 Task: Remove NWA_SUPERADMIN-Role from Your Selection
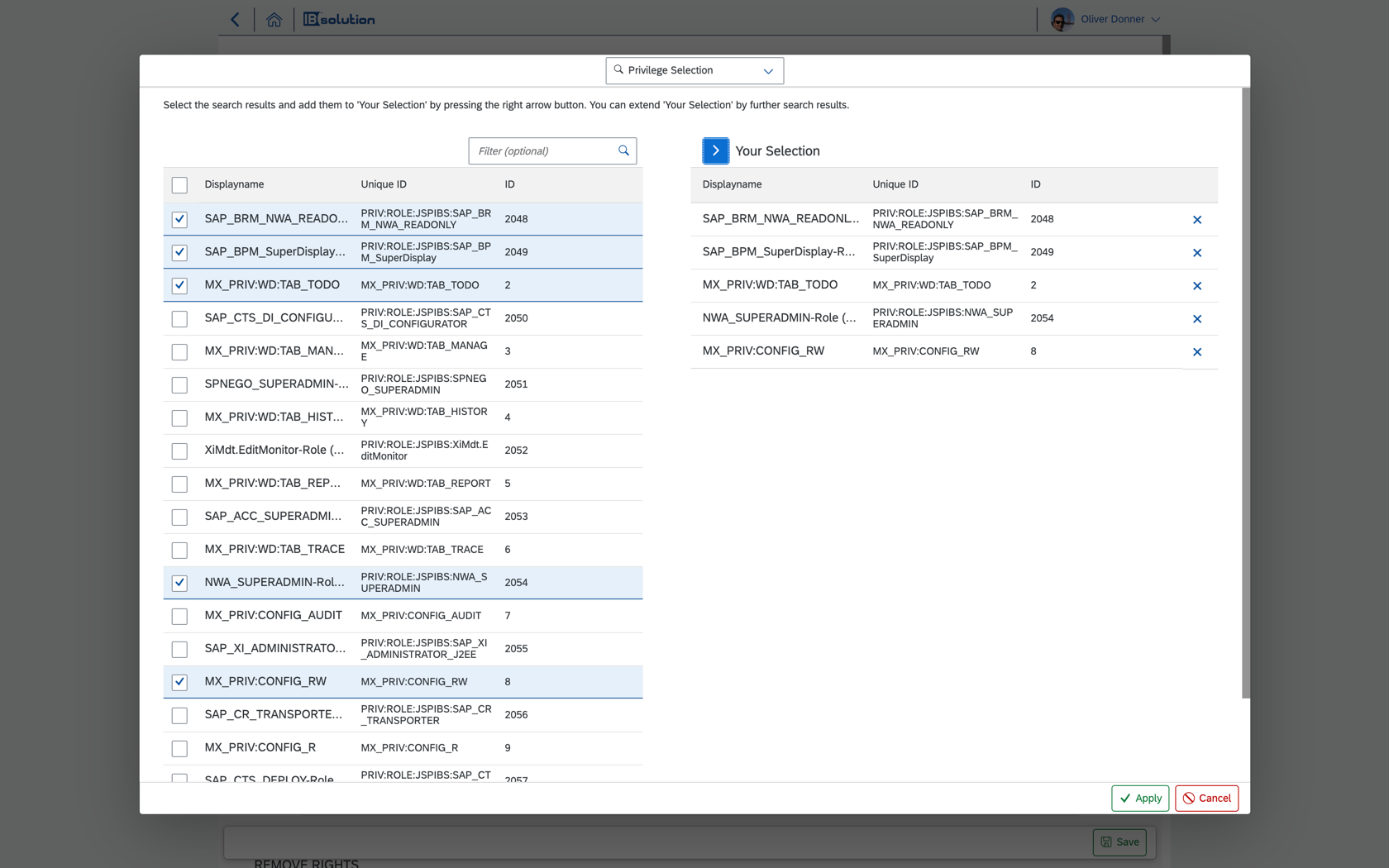click(x=1196, y=318)
